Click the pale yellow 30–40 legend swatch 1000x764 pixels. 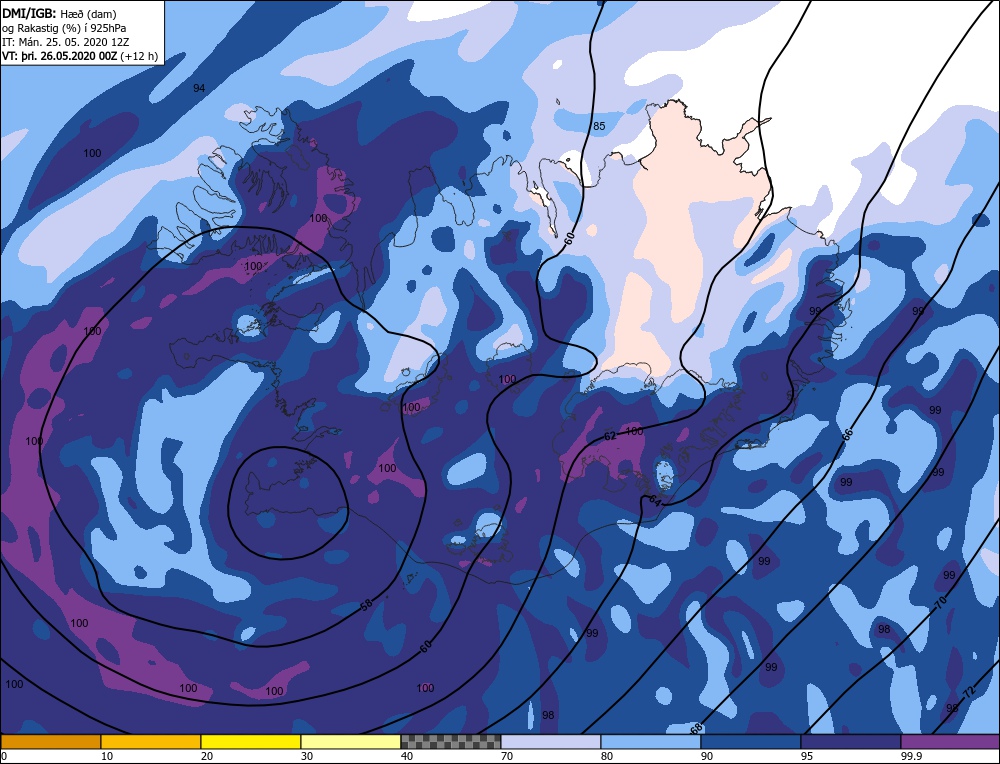[x=351, y=742]
